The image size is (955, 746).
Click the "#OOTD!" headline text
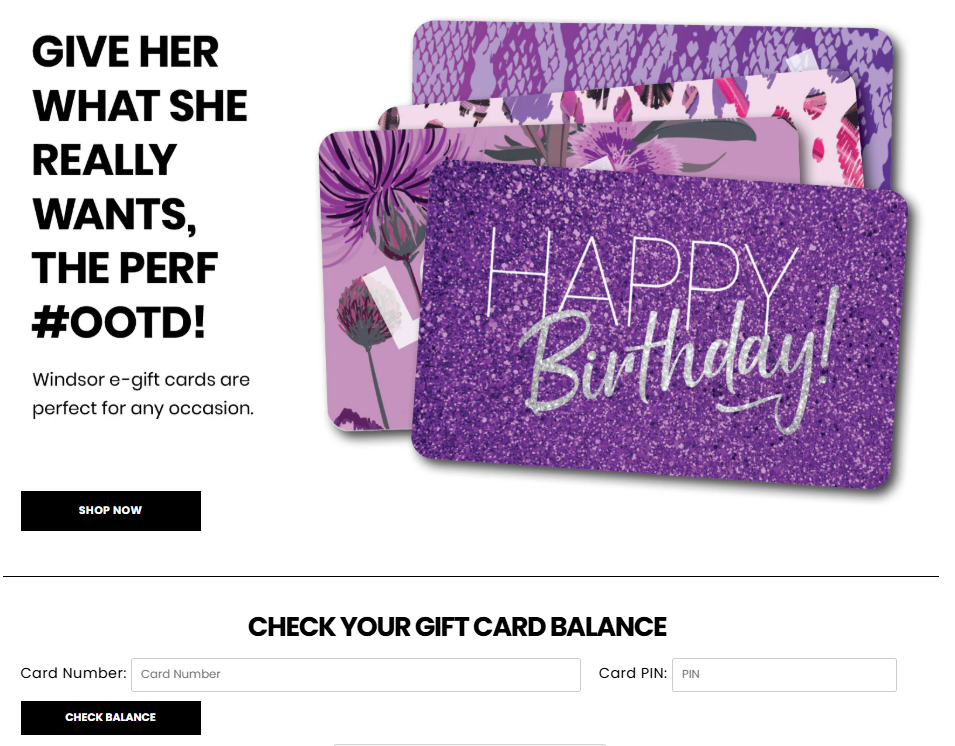point(119,322)
